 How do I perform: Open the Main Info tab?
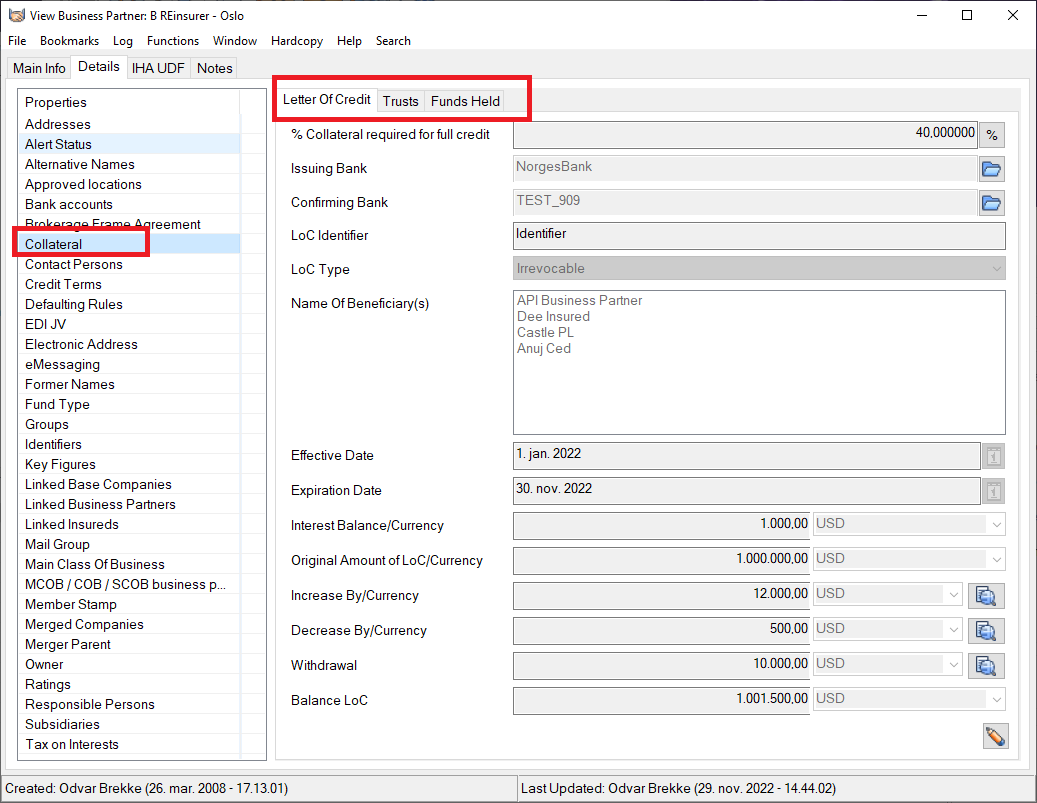pos(39,68)
